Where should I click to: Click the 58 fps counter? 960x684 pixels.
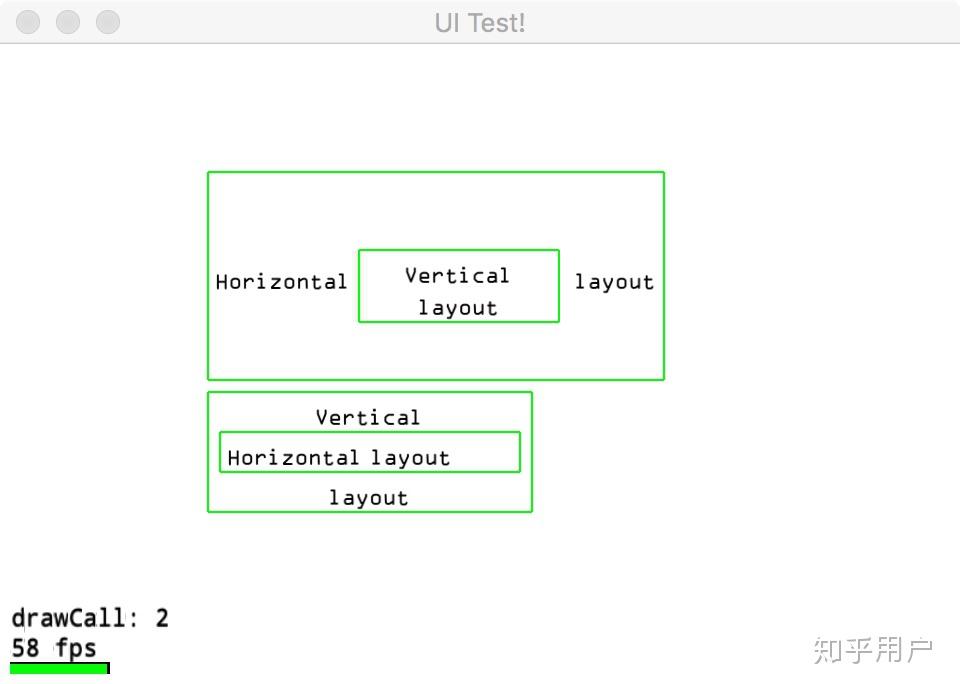pos(54,647)
